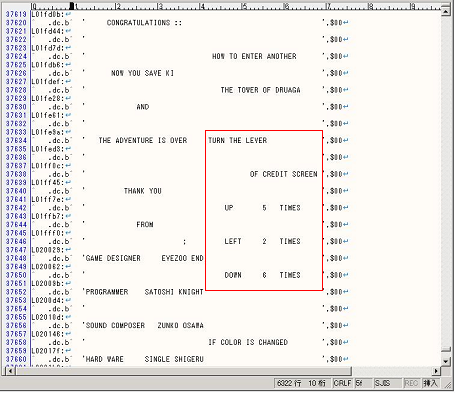
Task: Click the text GAME DESIGNER
Action: (113, 258)
